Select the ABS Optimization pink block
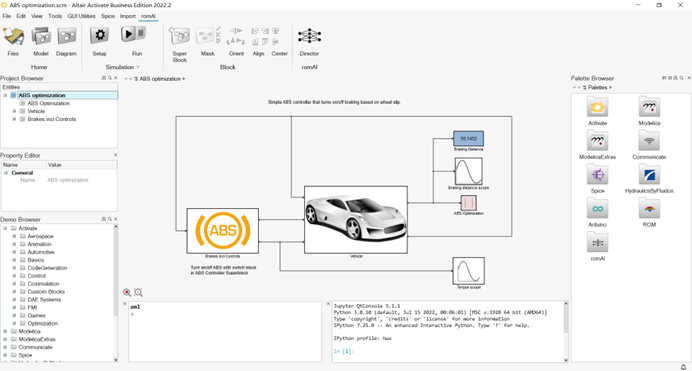This screenshot has width=692, height=371. tap(468, 203)
